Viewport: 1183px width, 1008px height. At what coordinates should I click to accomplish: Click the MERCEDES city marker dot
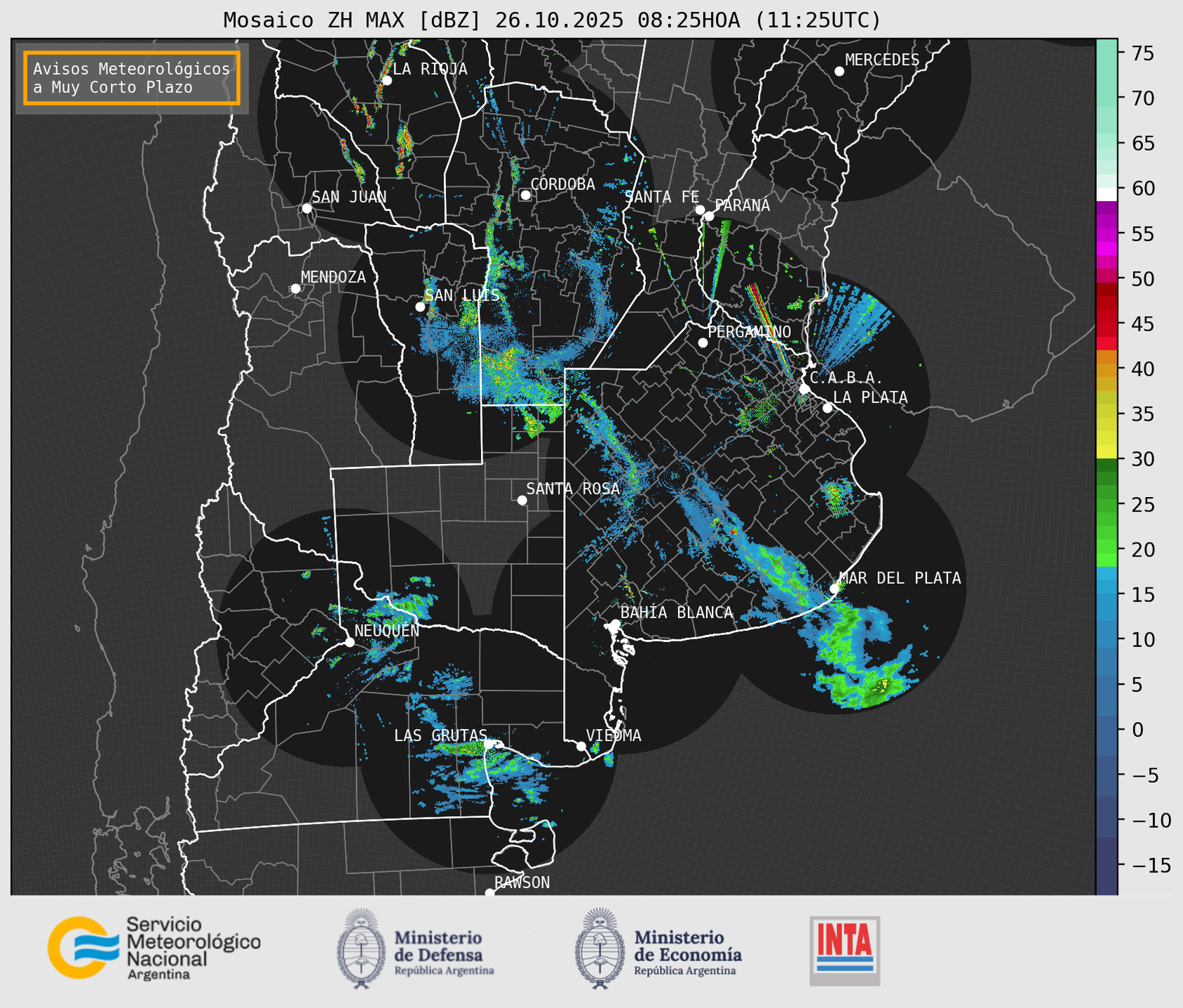(x=839, y=71)
